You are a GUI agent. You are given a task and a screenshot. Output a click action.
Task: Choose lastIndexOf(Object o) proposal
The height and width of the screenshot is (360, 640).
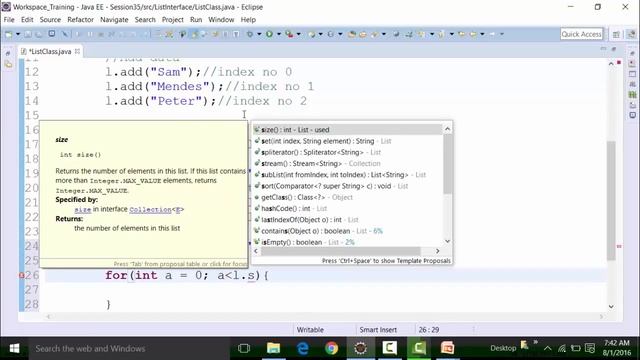click(x=347, y=220)
